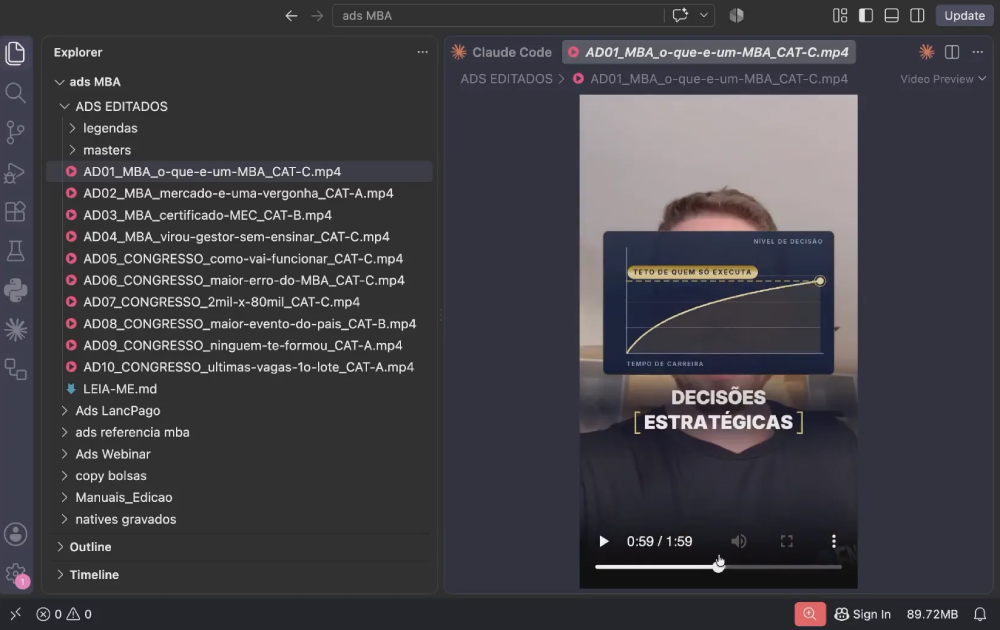Image resolution: width=1000 pixels, height=630 pixels.
Task: Toggle the bottom Panel visibility
Action: [892, 15]
